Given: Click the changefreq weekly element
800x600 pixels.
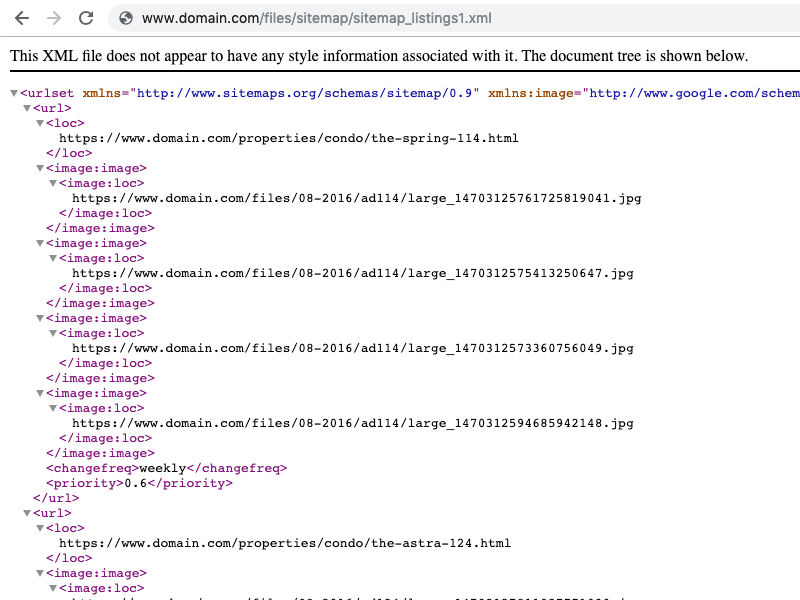Looking at the screenshot, I should click(x=166, y=468).
